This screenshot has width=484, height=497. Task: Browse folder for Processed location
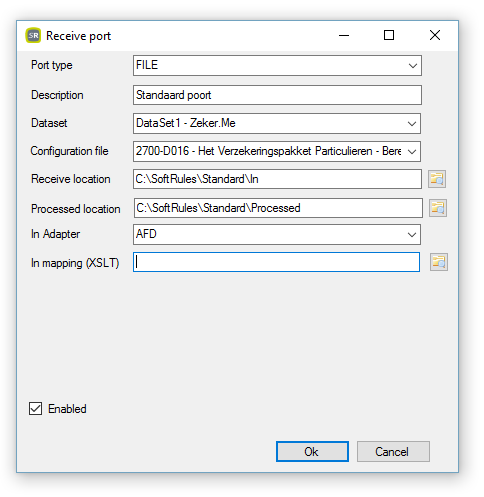coord(438,208)
